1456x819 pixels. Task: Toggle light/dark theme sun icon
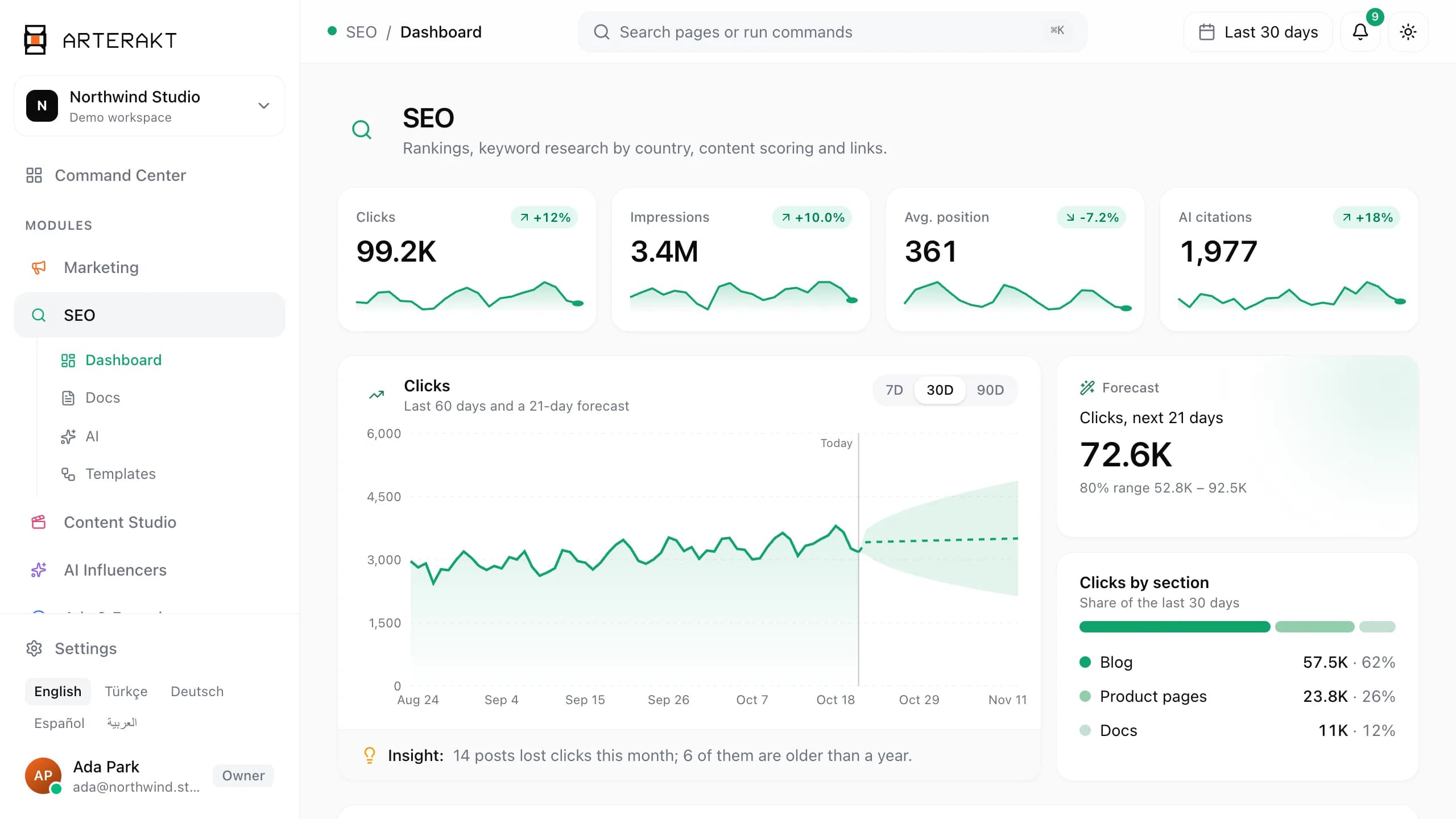click(1408, 32)
